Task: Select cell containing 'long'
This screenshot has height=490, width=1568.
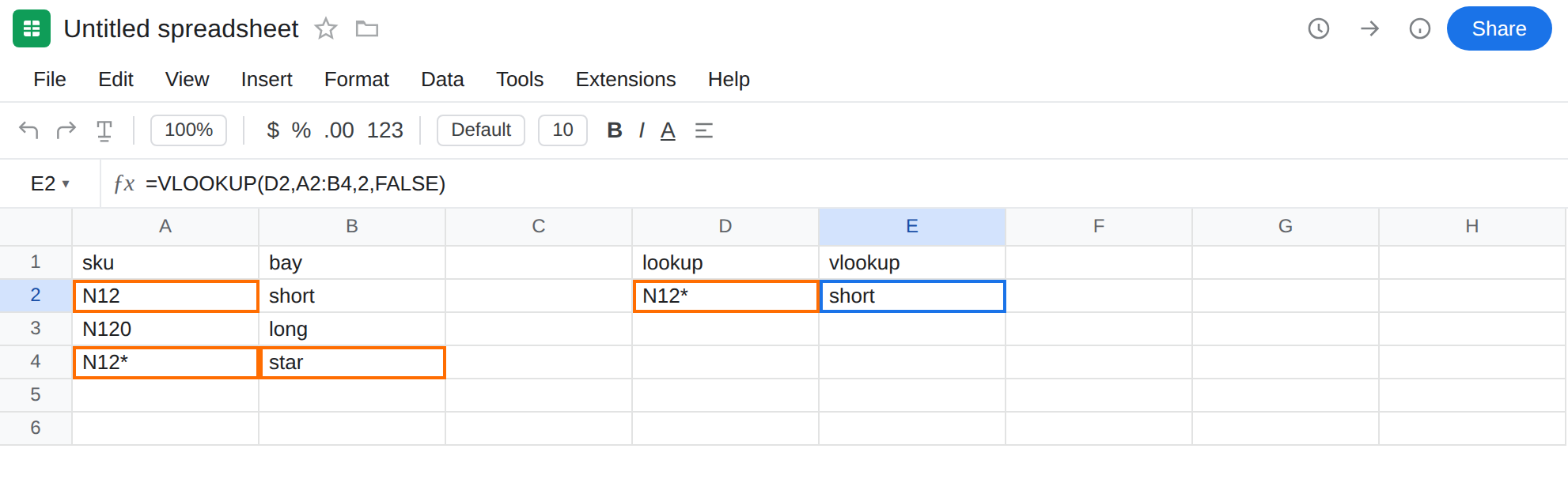Action: (x=352, y=329)
